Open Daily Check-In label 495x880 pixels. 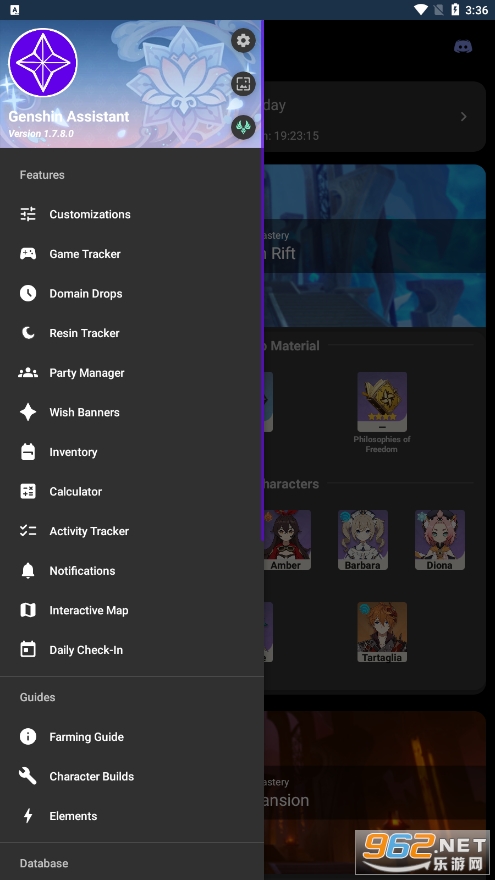coord(86,650)
